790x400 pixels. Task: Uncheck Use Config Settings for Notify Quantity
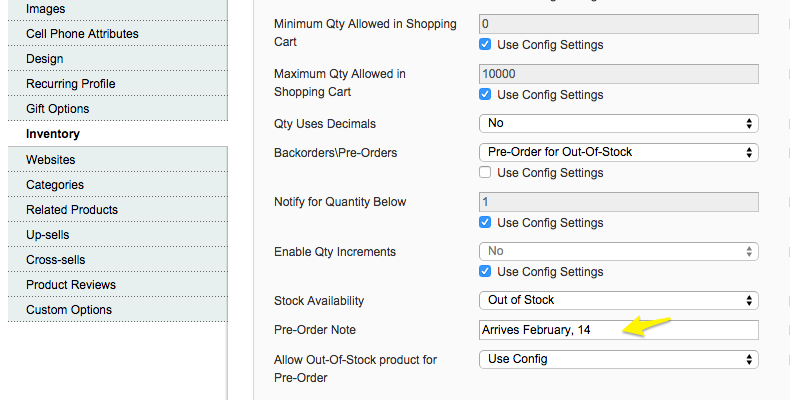coord(485,222)
